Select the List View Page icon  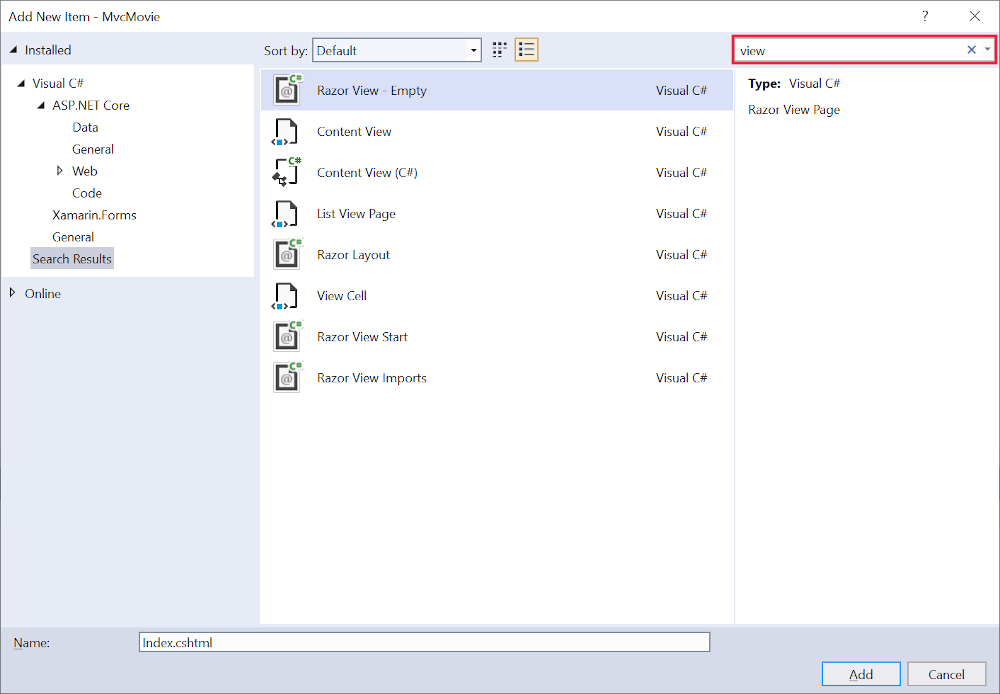pos(286,214)
